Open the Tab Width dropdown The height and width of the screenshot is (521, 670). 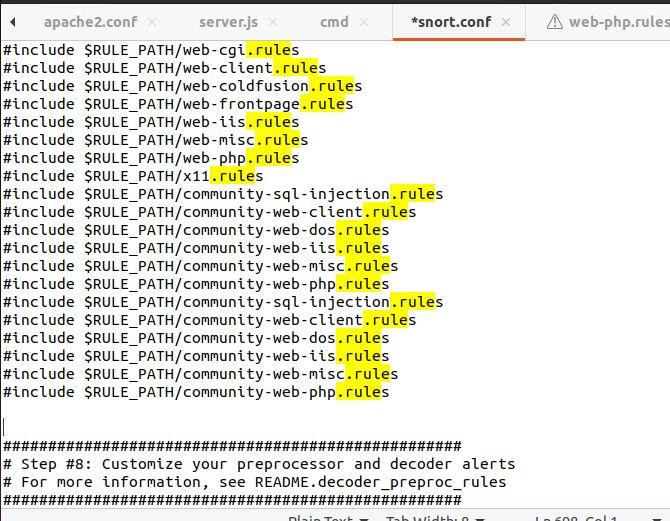tap(435, 518)
